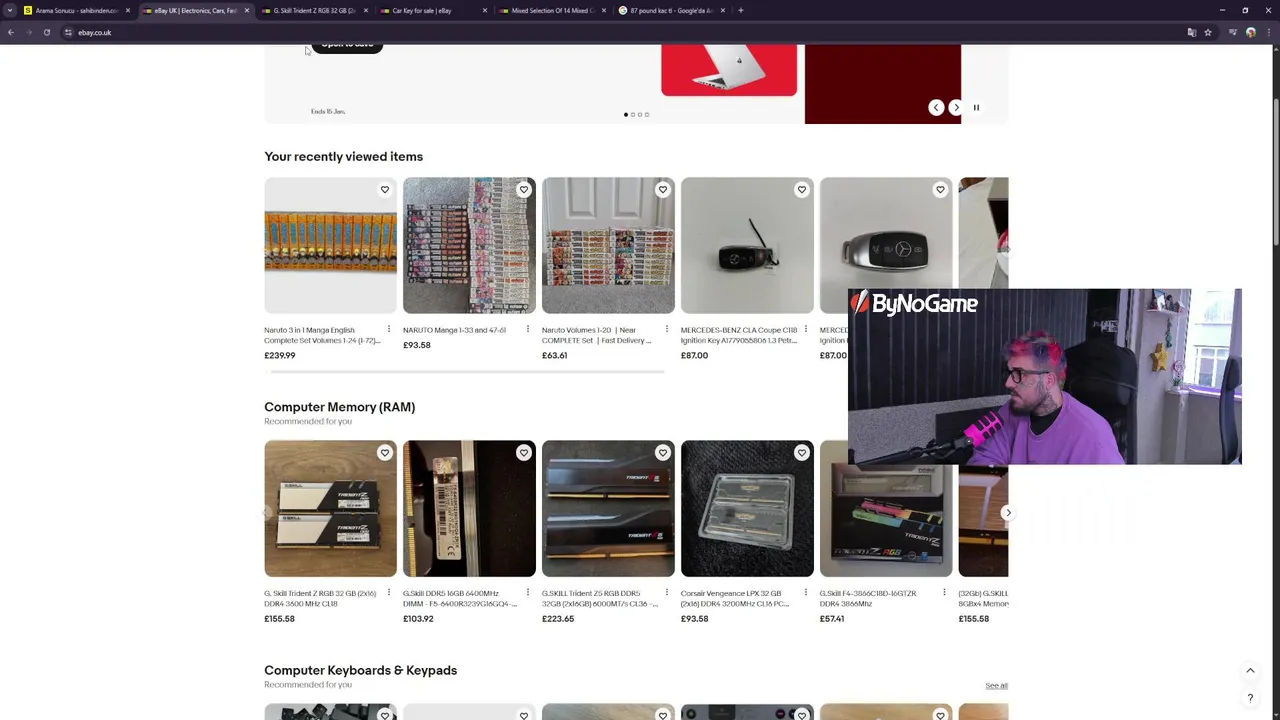
Task: Open Naruto Volumes 1-20 listing title
Action: coord(596,335)
